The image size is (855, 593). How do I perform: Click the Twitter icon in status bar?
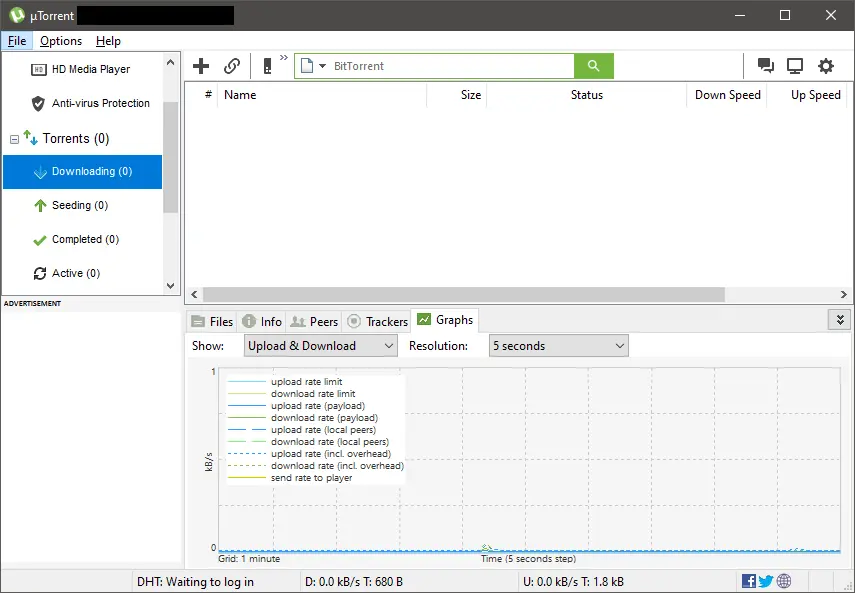tap(764, 580)
